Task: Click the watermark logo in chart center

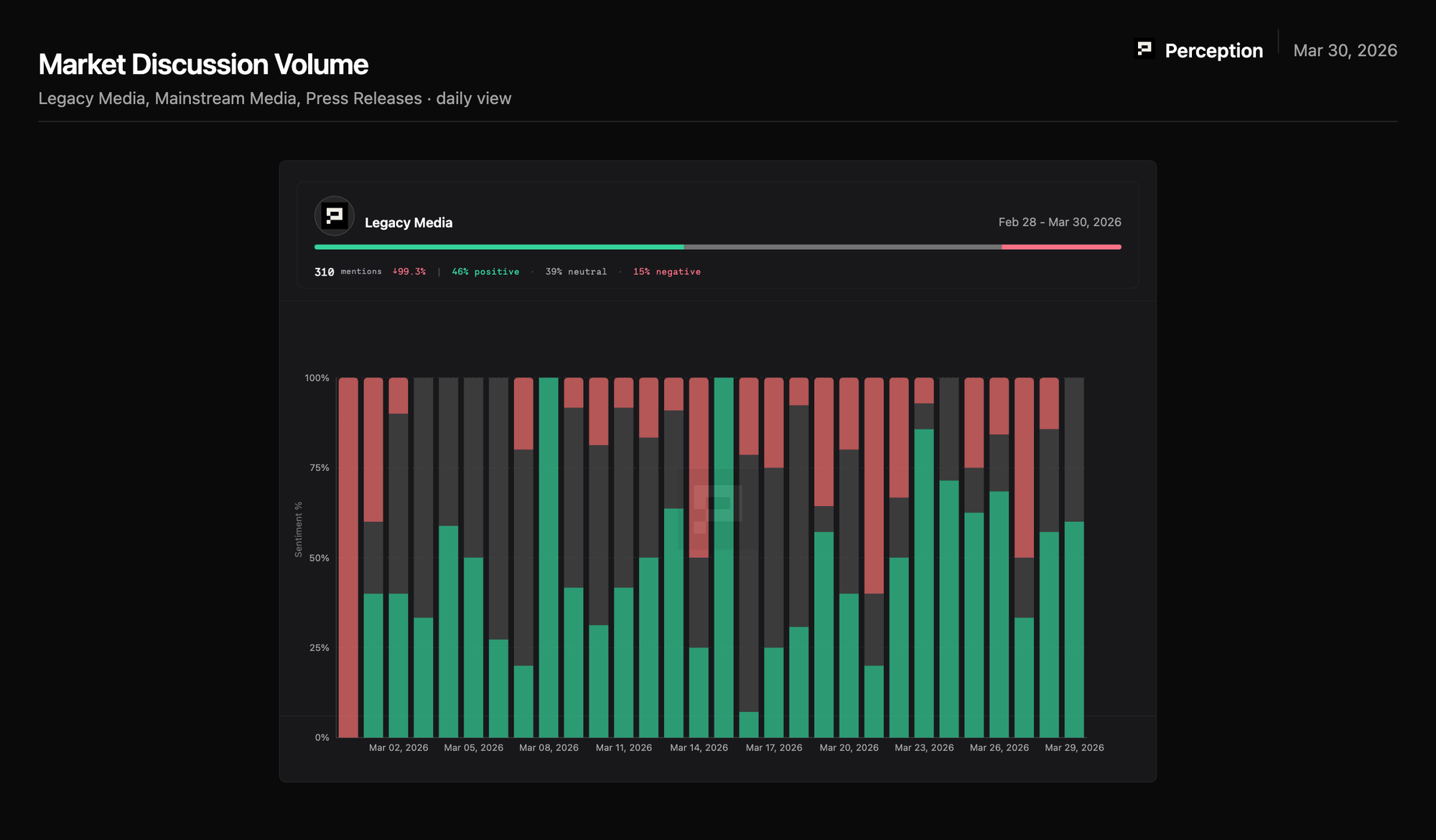Action: [717, 508]
